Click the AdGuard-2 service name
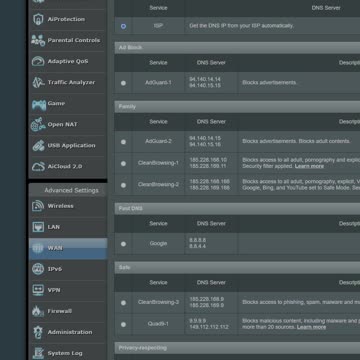The height and width of the screenshot is (360, 360). (158, 141)
